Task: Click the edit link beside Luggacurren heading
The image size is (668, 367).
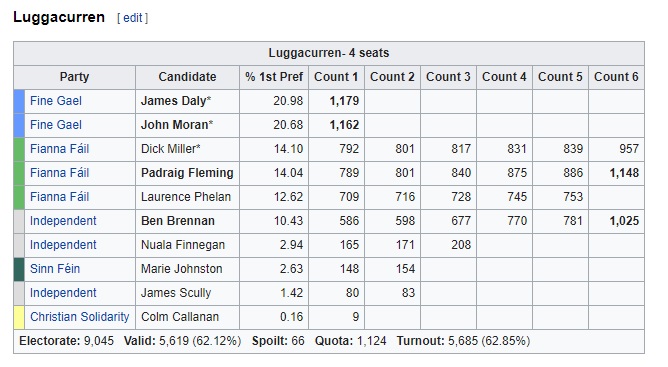Action: [x=132, y=18]
